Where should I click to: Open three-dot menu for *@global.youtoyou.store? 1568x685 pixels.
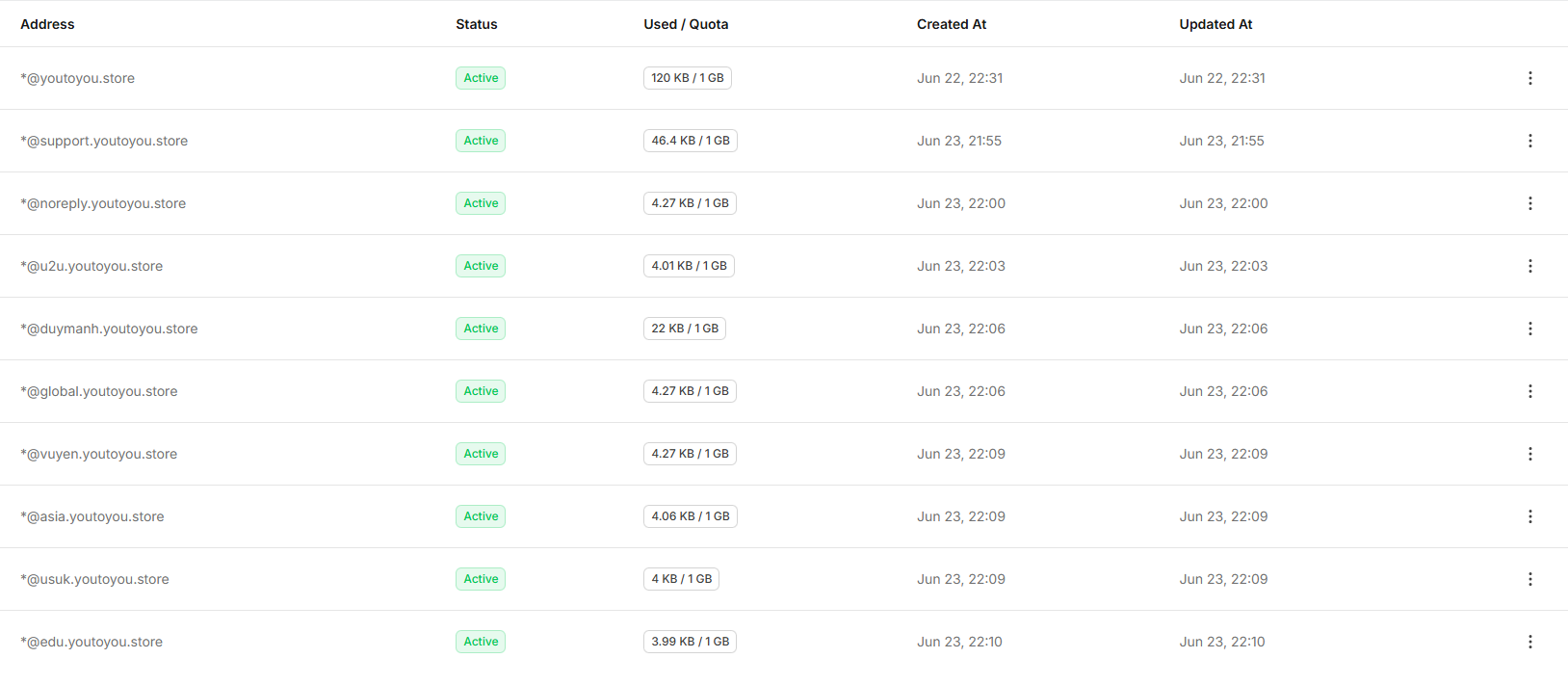pyautogui.click(x=1529, y=391)
